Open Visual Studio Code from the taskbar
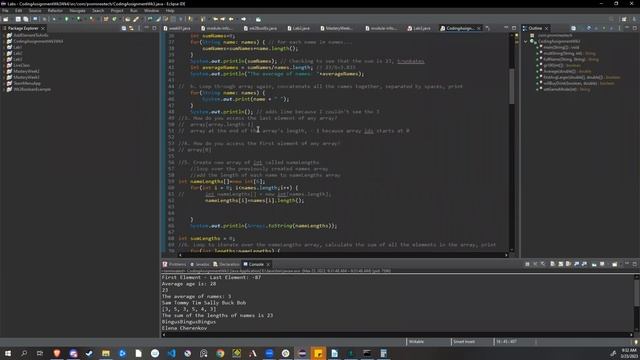This screenshot has height=360, width=640. point(171,353)
